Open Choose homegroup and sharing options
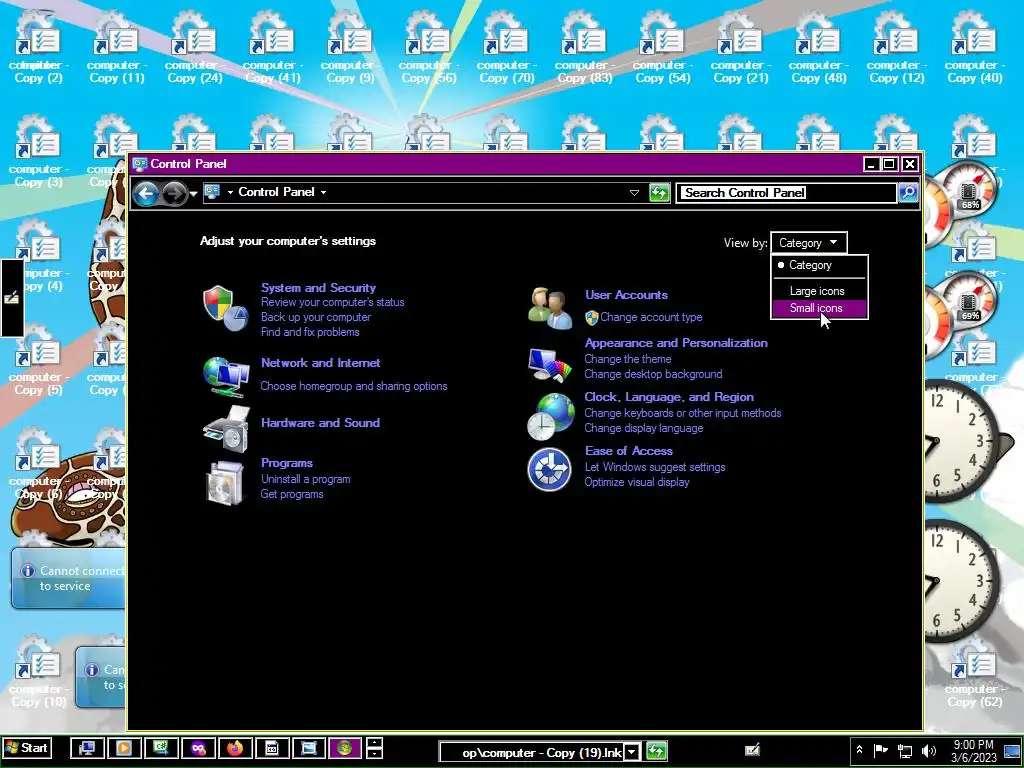This screenshot has height=768, width=1024. click(354, 386)
